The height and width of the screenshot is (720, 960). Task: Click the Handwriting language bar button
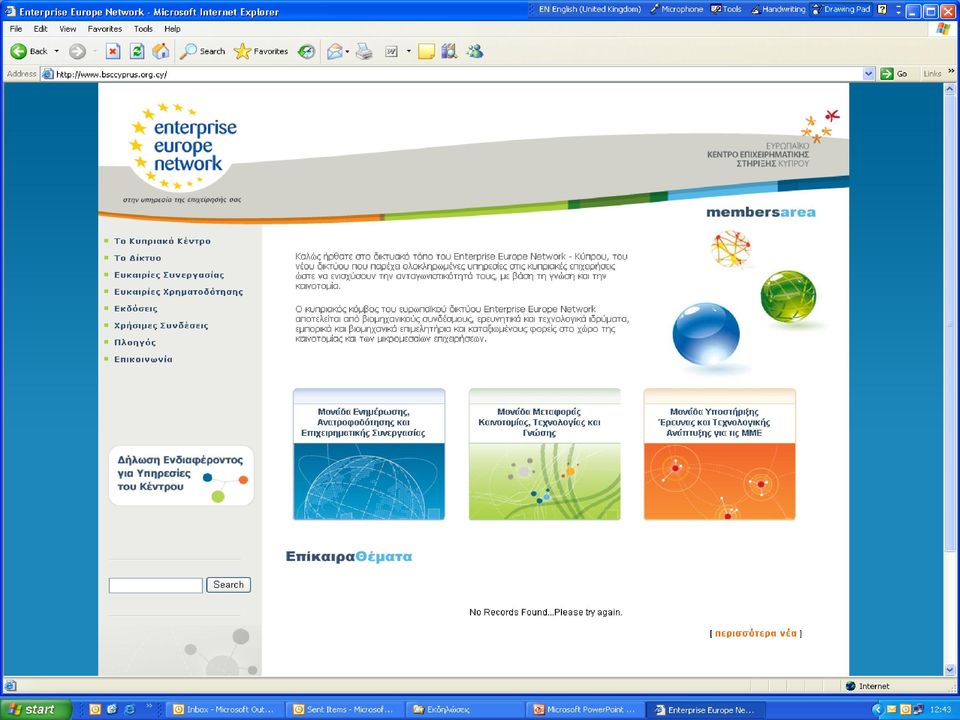[x=778, y=9]
